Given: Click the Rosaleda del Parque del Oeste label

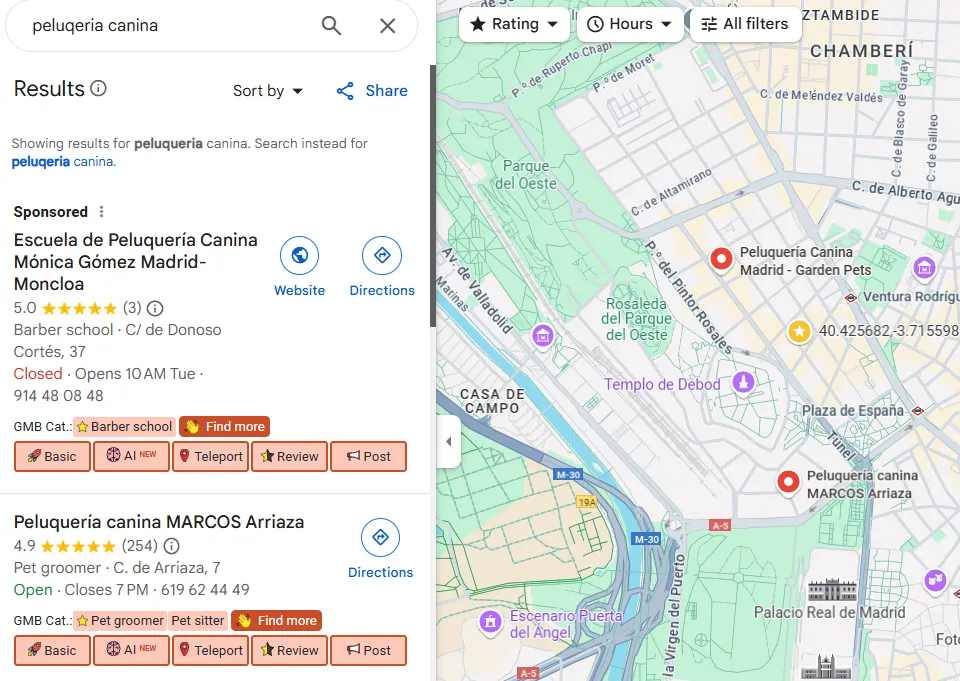Looking at the screenshot, I should pyautogui.click(x=637, y=319).
